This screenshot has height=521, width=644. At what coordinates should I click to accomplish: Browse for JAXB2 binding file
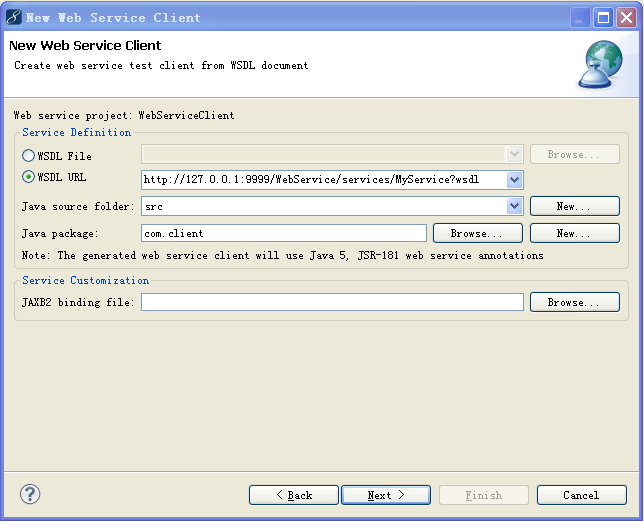pyautogui.click(x=575, y=302)
